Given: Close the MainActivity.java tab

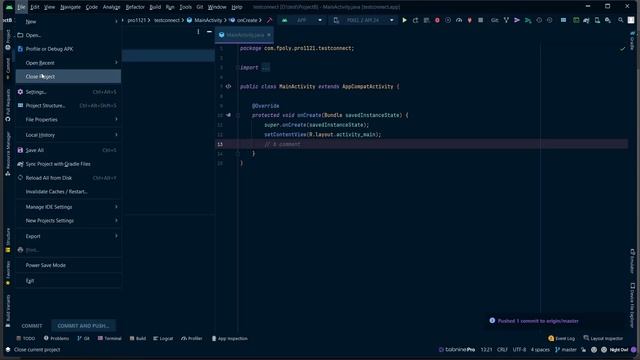Looking at the screenshot, I should pyautogui.click(x=269, y=35).
